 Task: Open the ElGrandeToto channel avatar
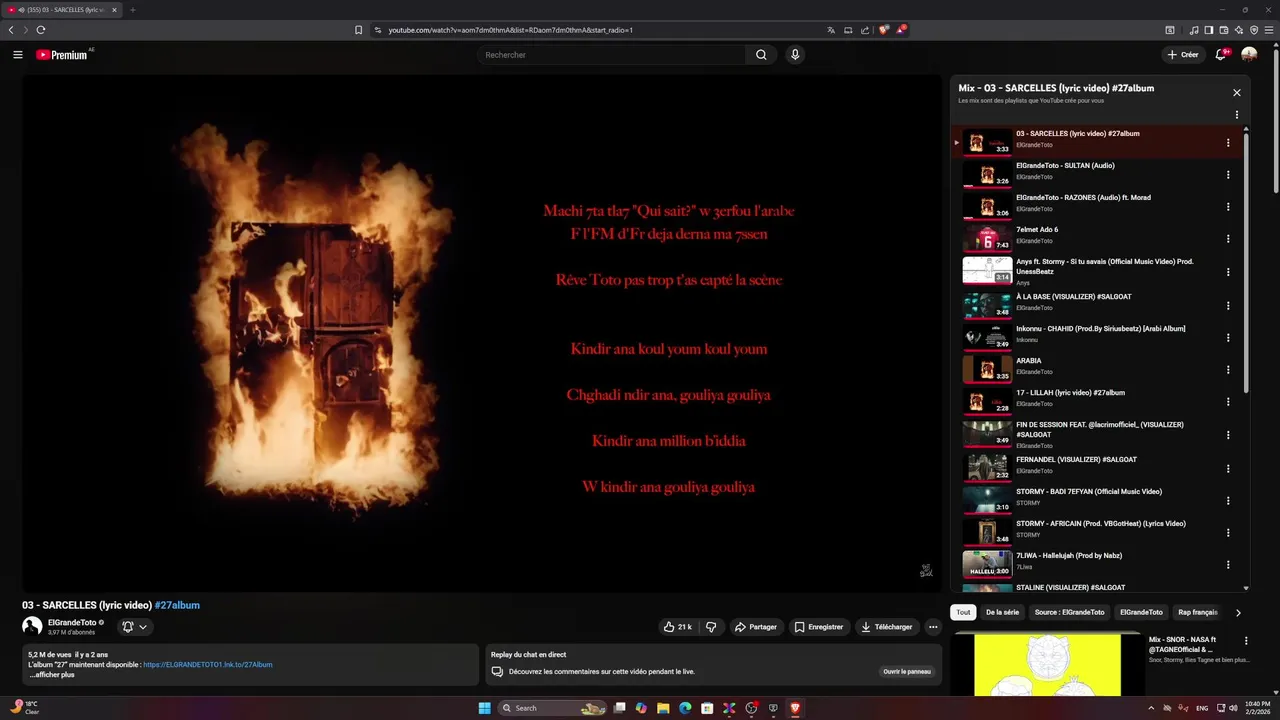[32, 627]
